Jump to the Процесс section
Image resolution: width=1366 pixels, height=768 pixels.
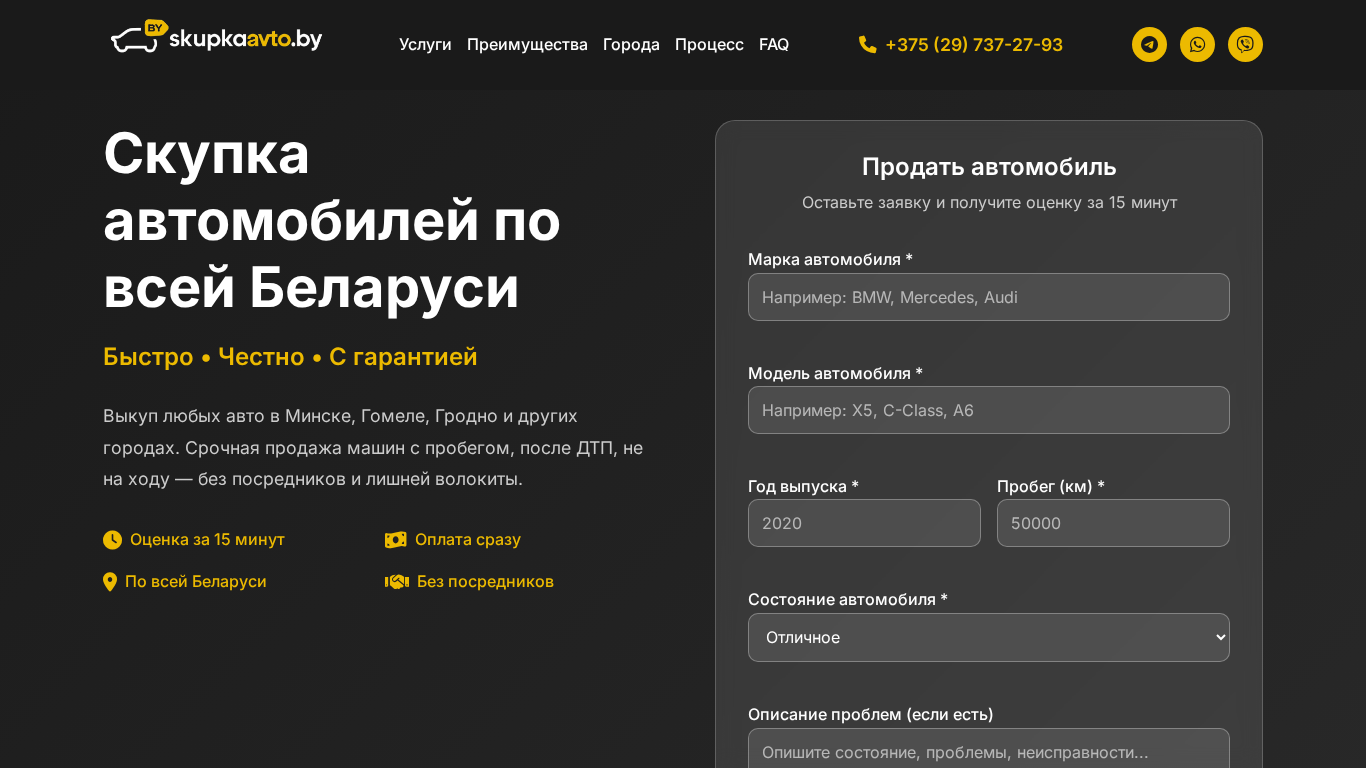coord(709,44)
